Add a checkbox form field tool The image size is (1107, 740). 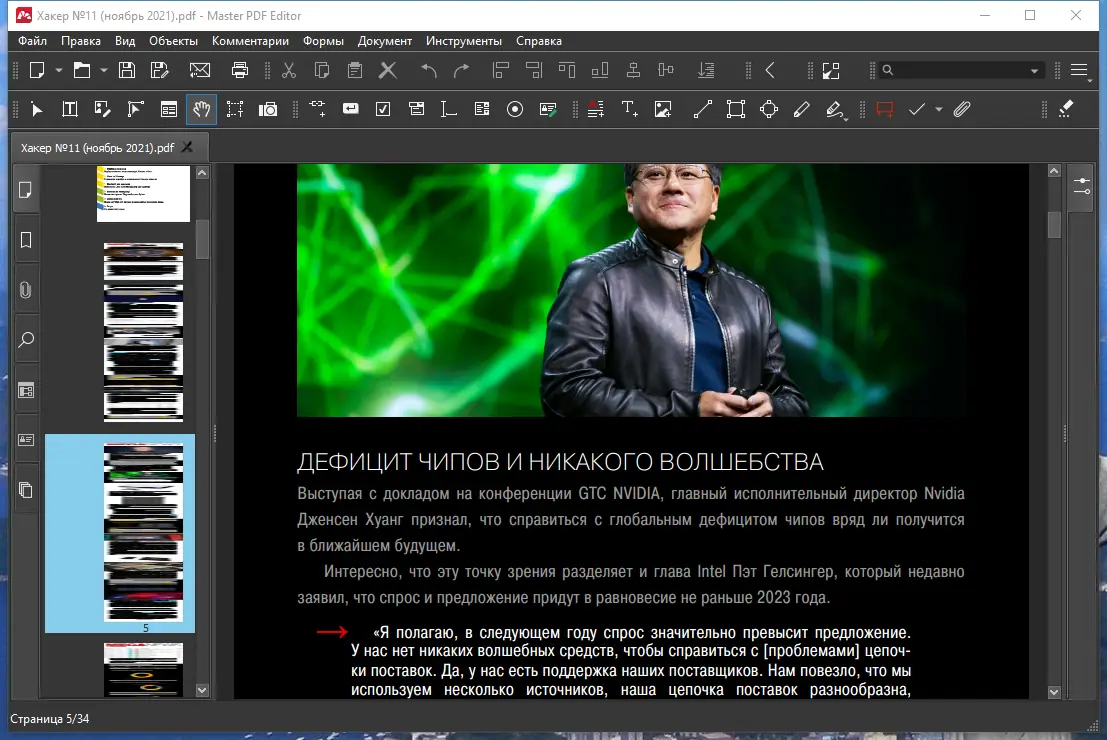383,109
